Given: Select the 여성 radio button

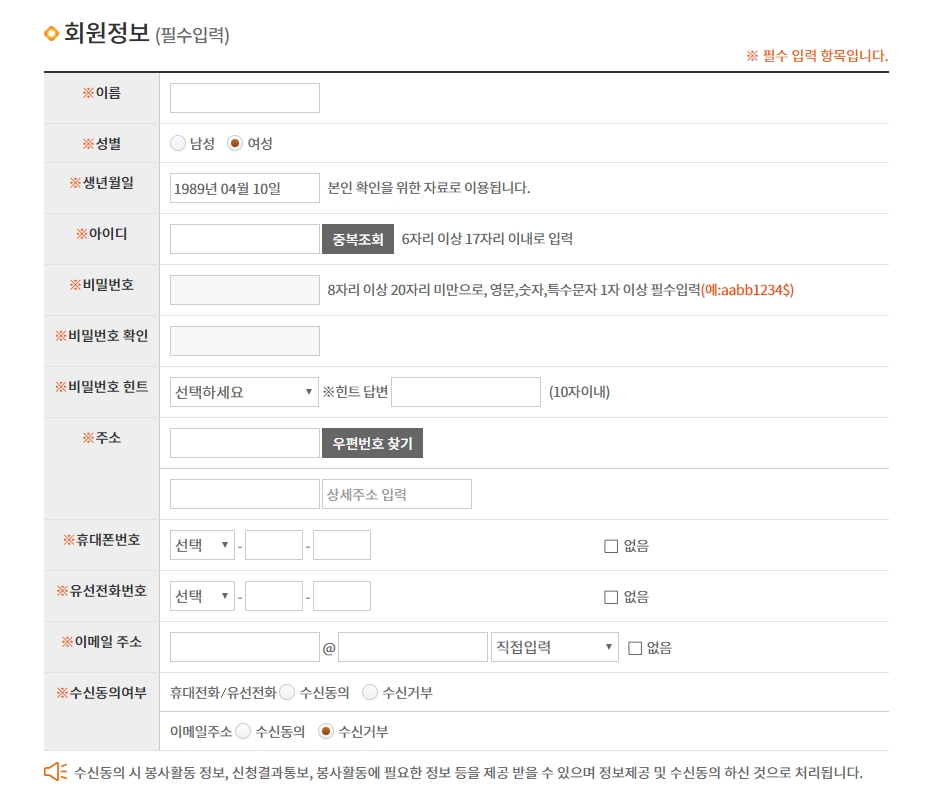Looking at the screenshot, I should click(235, 143).
